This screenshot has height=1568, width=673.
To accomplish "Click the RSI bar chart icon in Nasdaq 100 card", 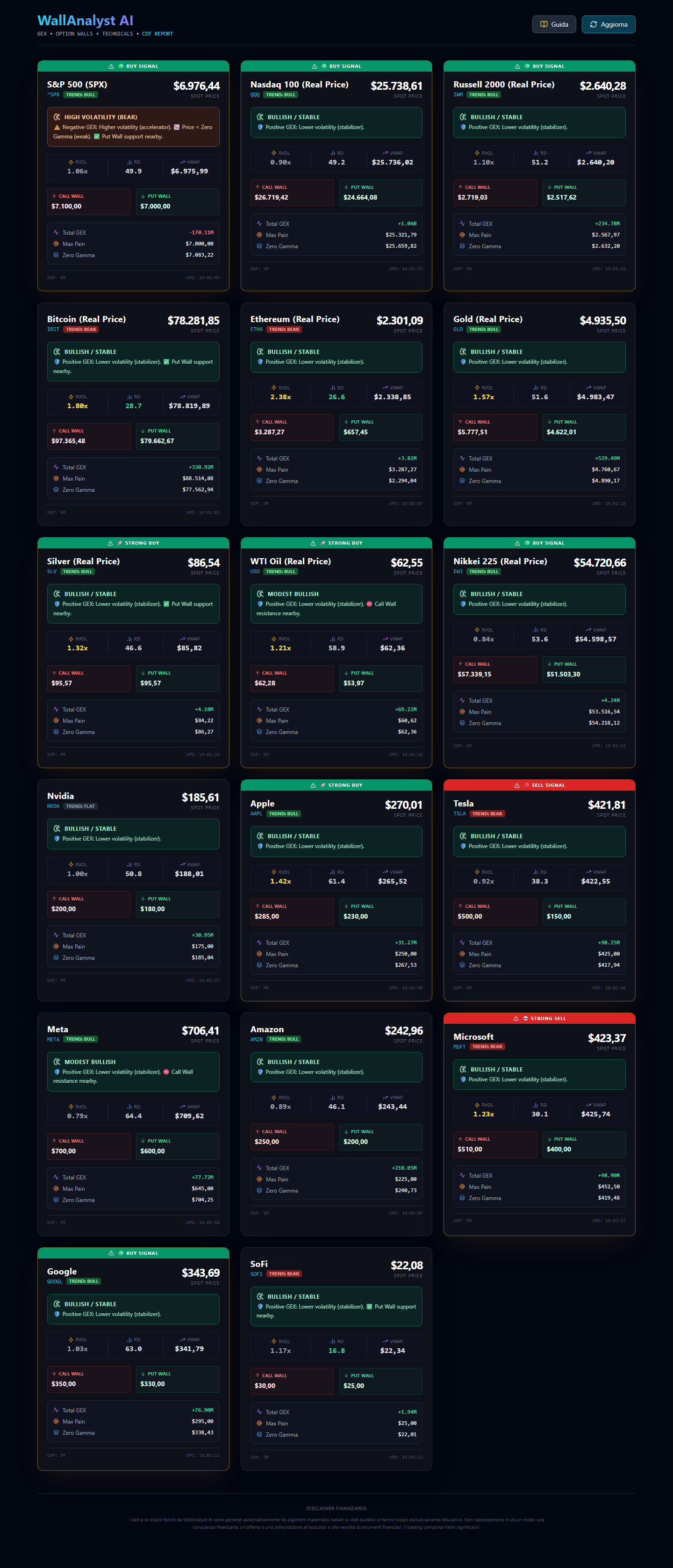I will click(333, 153).
